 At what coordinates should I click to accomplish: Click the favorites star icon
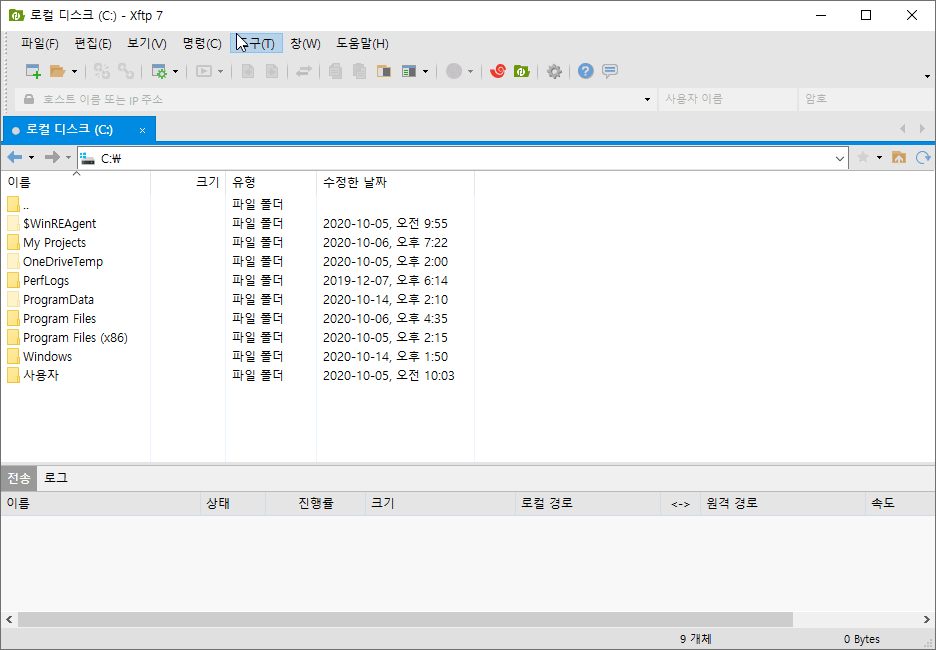[863, 158]
